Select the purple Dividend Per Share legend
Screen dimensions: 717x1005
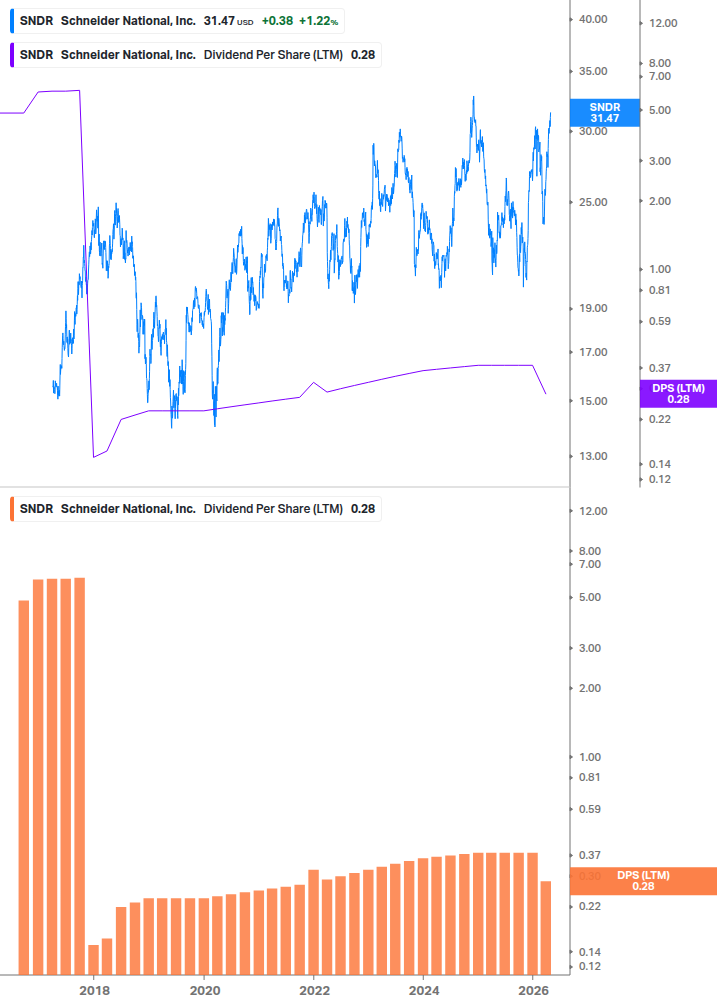click(195, 55)
